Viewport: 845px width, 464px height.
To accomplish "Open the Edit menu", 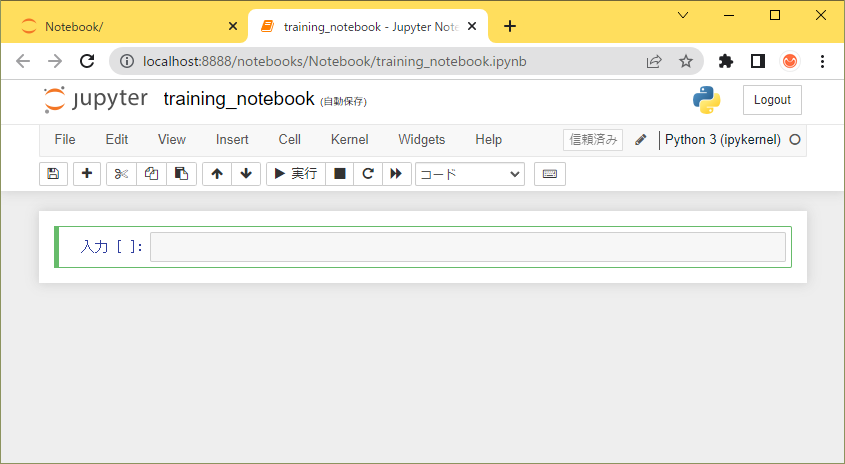I will coord(117,140).
